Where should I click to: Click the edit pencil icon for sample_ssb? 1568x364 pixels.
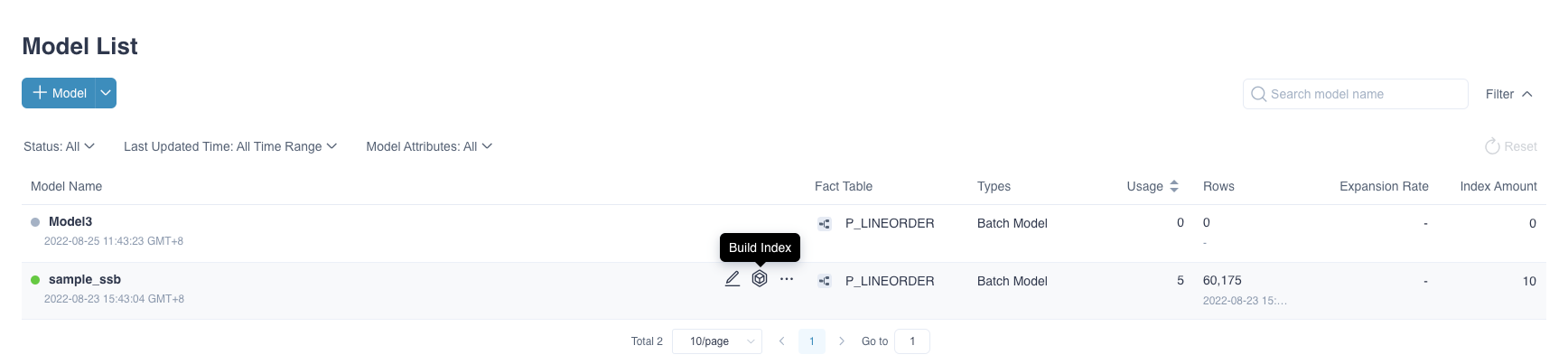733,279
